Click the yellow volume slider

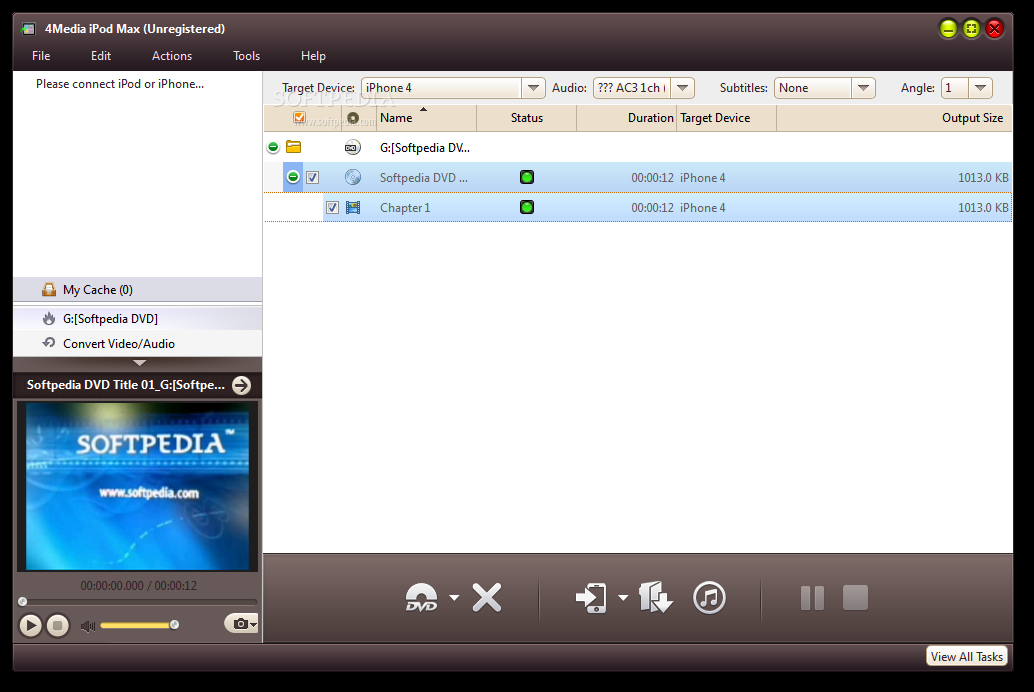click(x=135, y=625)
